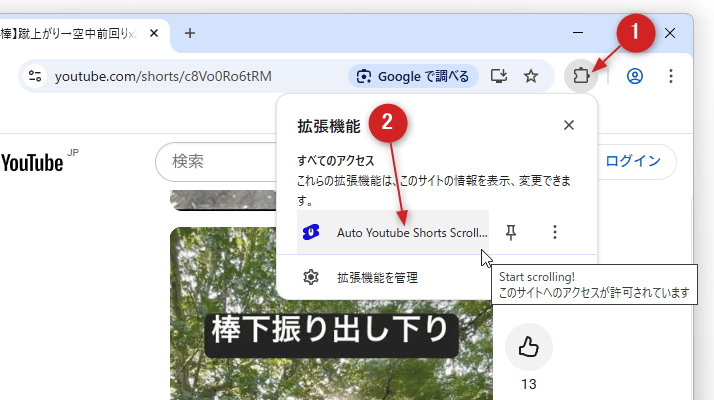Click the Auto Youtube Shorts Scroller extension
This screenshot has height=400, width=714.
(393, 232)
